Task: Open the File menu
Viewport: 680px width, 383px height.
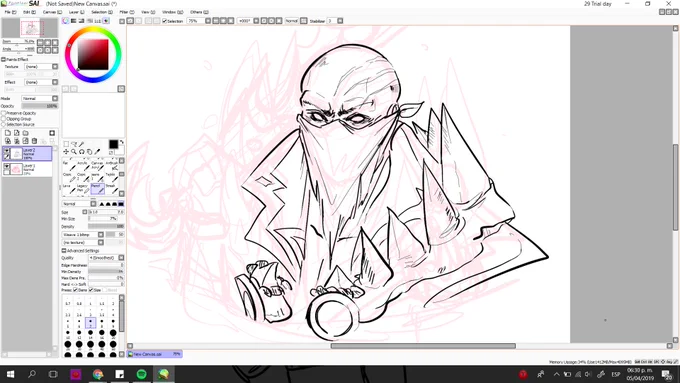Action: pyautogui.click(x=10, y=12)
